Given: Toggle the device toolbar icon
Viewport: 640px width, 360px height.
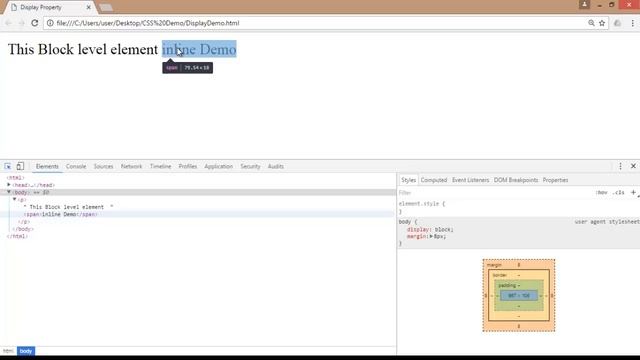Looking at the screenshot, I should (20, 166).
